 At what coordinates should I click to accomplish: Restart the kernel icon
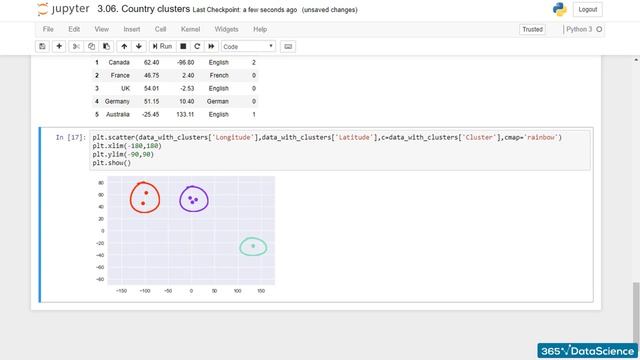[197, 47]
